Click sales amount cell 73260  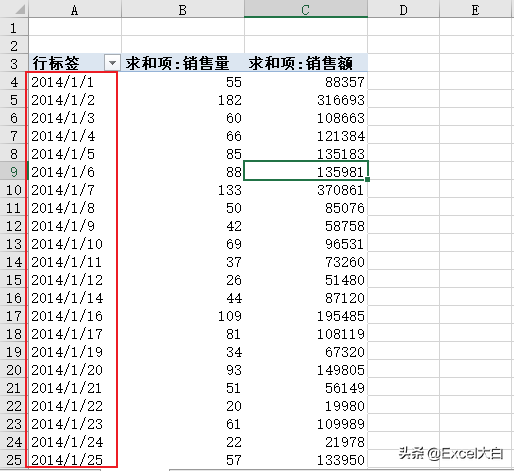point(306,262)
